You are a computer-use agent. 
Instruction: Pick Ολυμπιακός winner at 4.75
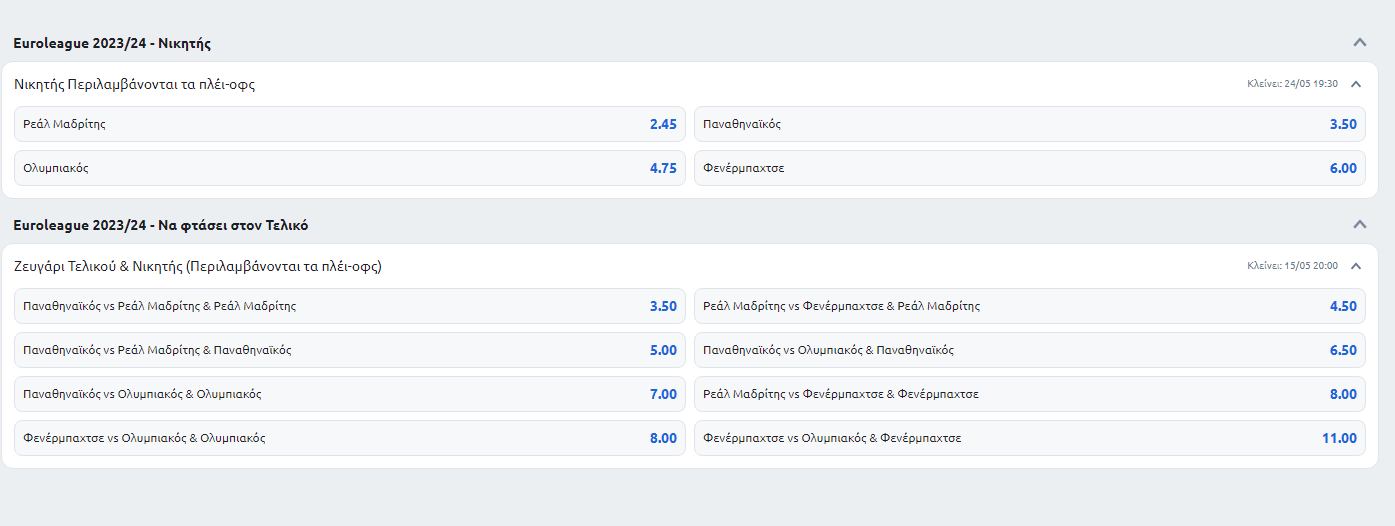(x=350, y=168)
